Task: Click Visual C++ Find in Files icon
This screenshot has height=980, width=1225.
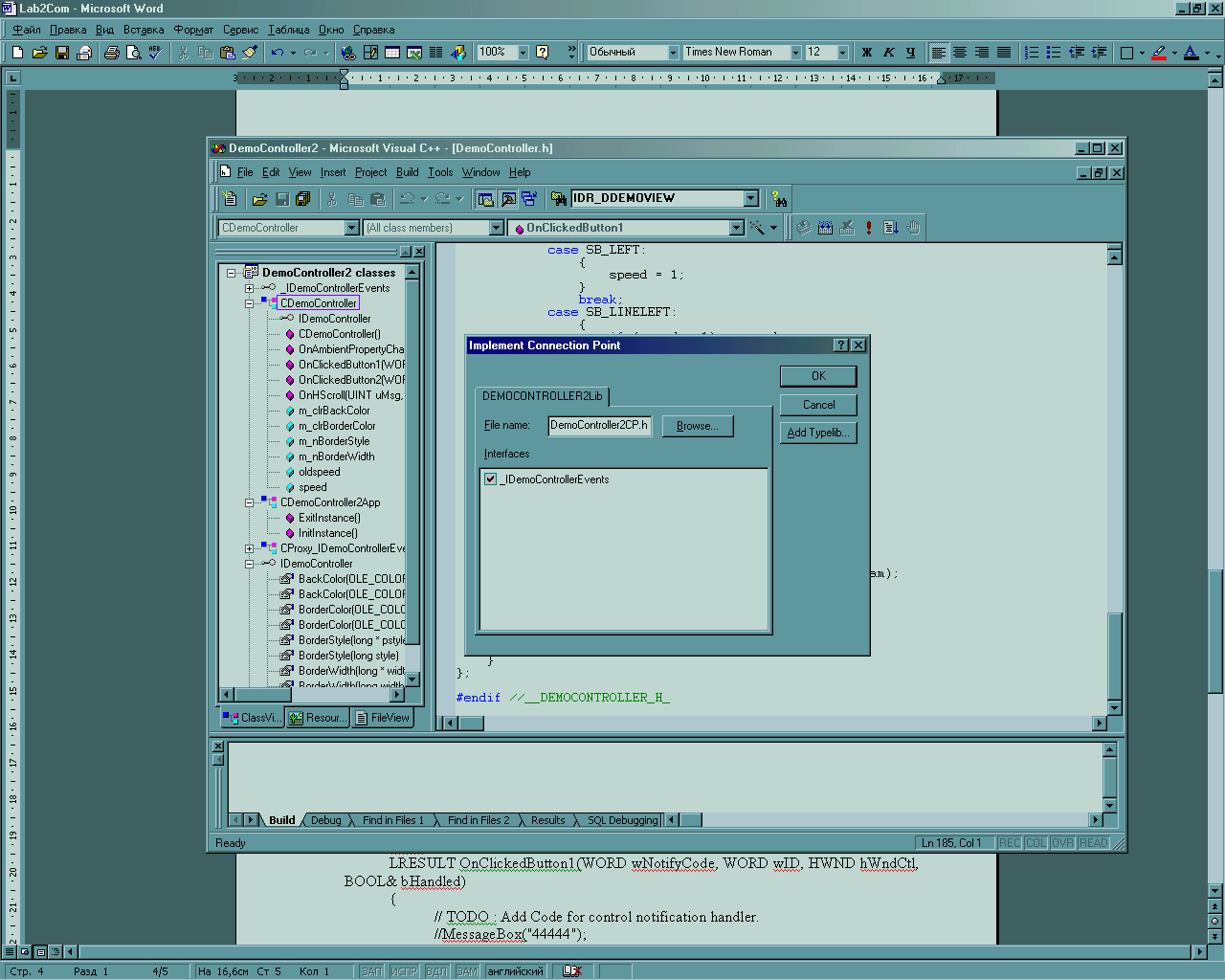Action: pyautogui.click(x=559, y=199)
